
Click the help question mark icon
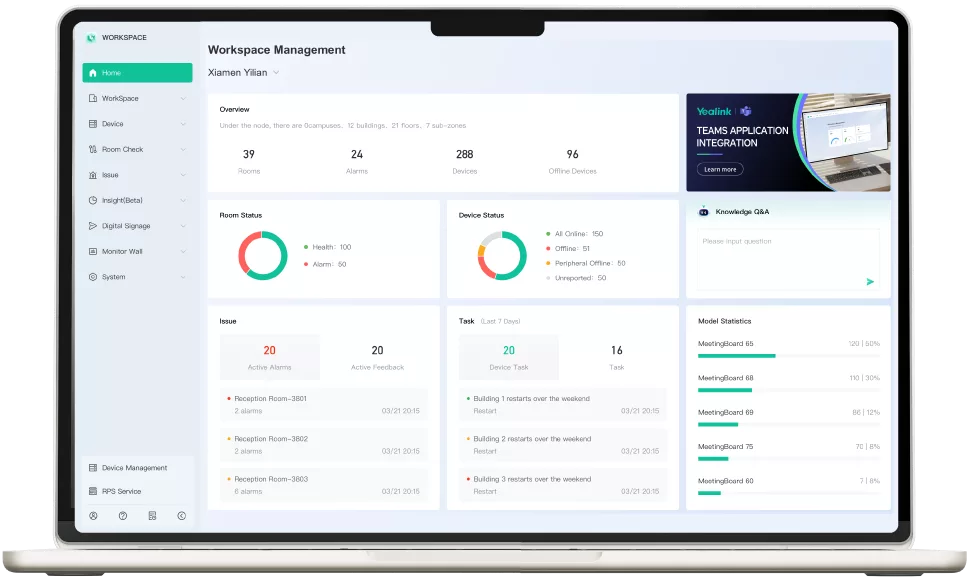coord(123,516)
